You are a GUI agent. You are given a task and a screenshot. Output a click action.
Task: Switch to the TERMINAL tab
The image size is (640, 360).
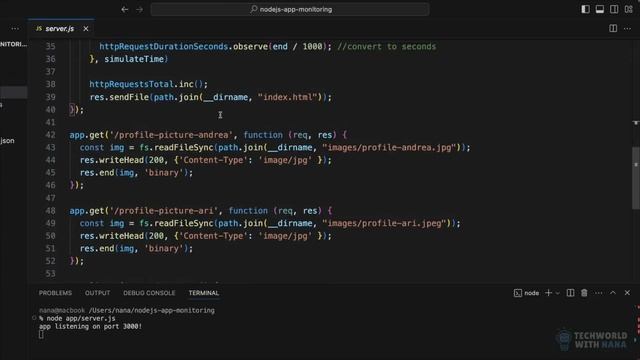coord(204,293)
